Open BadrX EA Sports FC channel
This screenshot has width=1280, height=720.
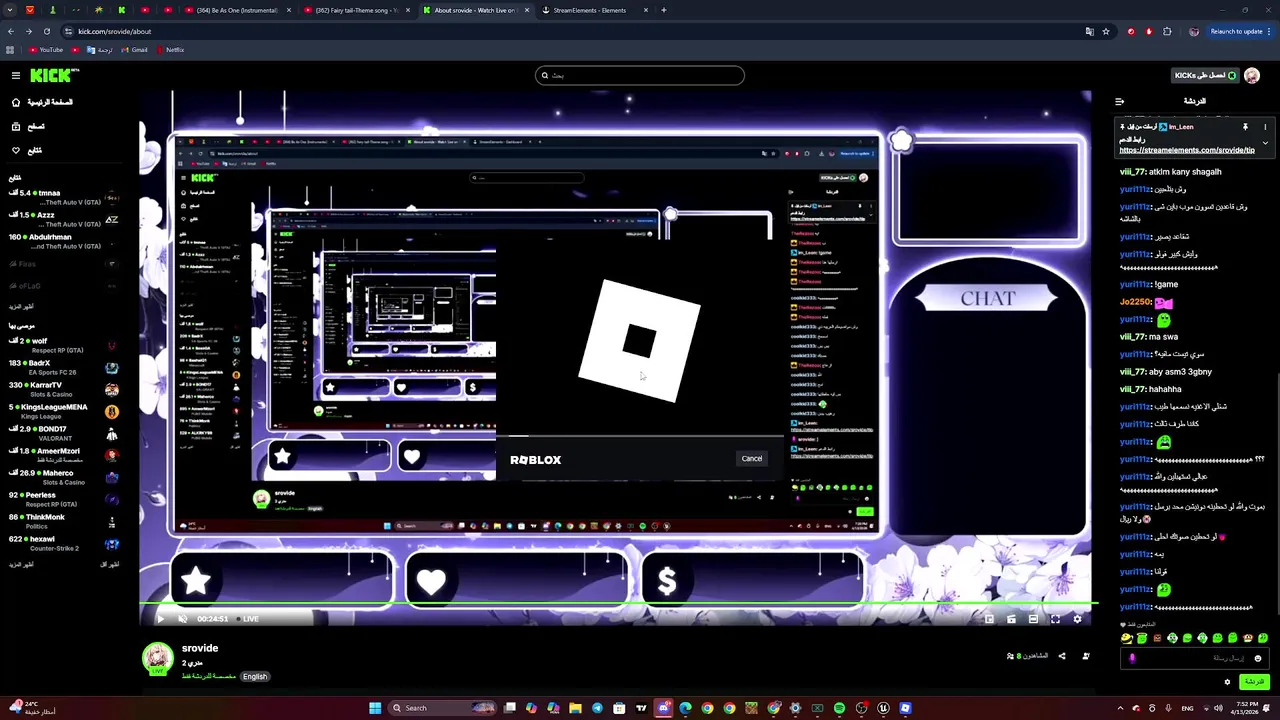[x=63, y=367]
